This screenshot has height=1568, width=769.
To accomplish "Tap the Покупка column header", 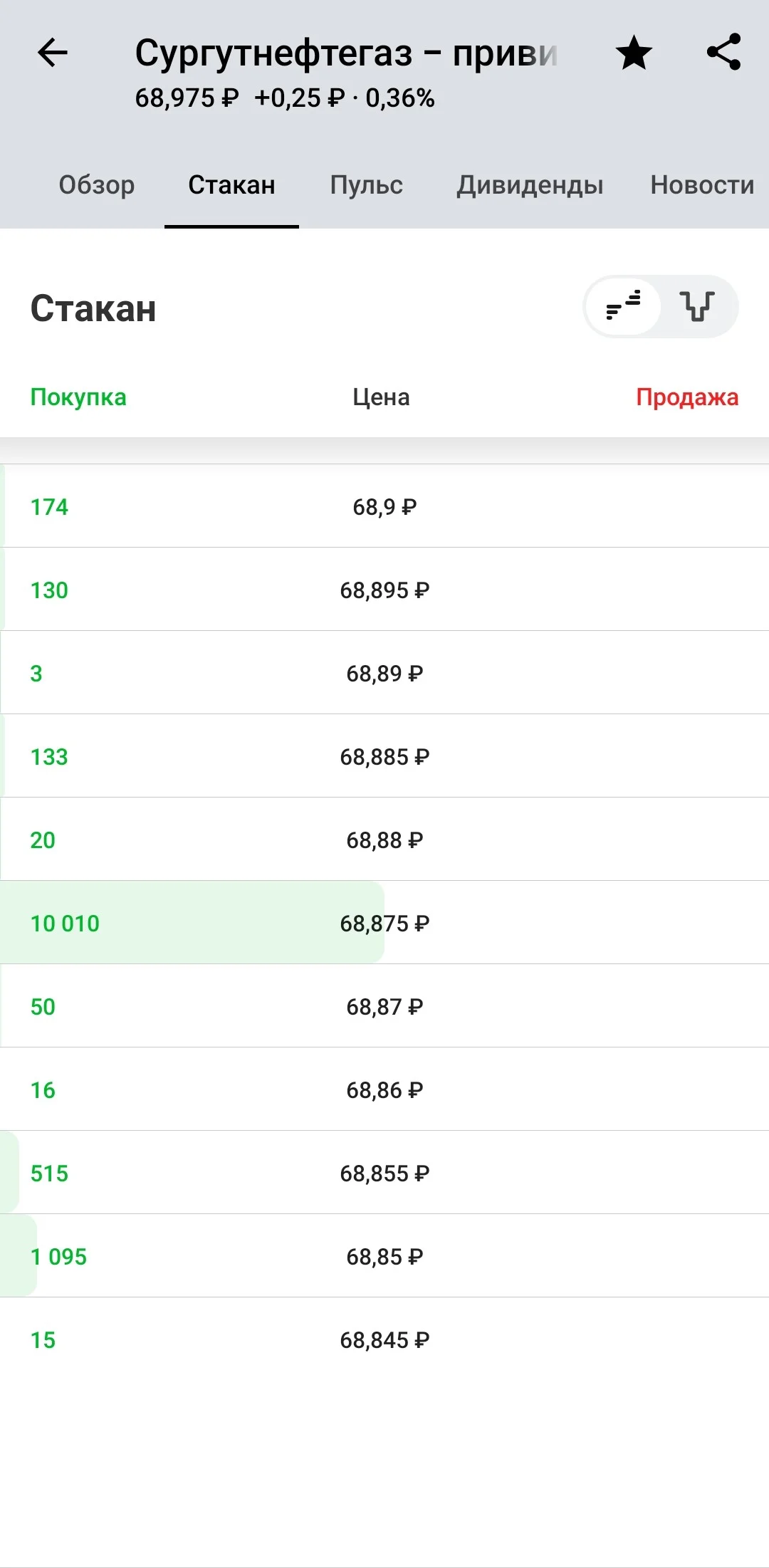I will 78,397.
